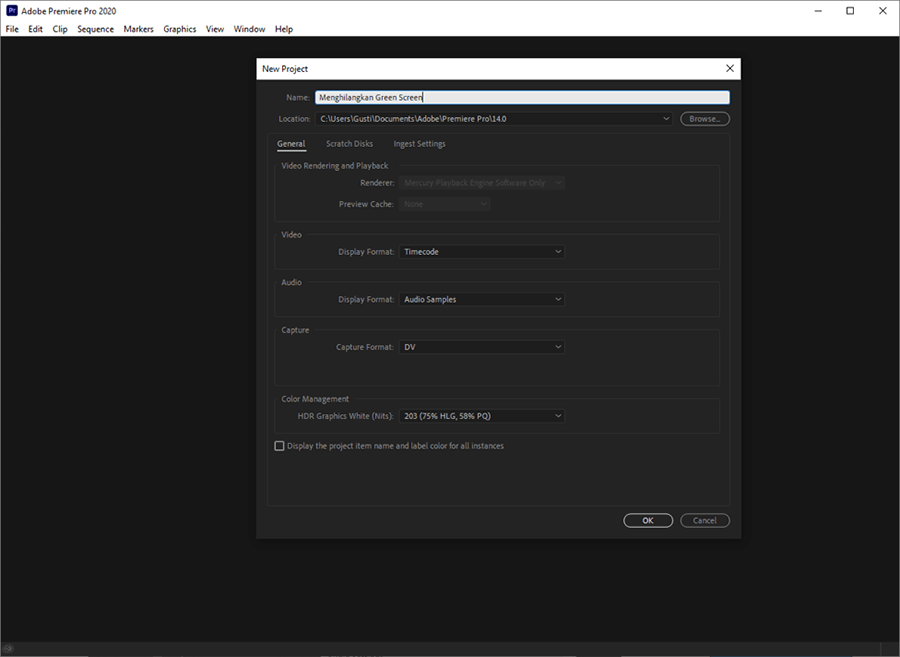The image size is (900, 657).
Task: Switch to the Scratch Disks tab
Action: click(350, 144)
